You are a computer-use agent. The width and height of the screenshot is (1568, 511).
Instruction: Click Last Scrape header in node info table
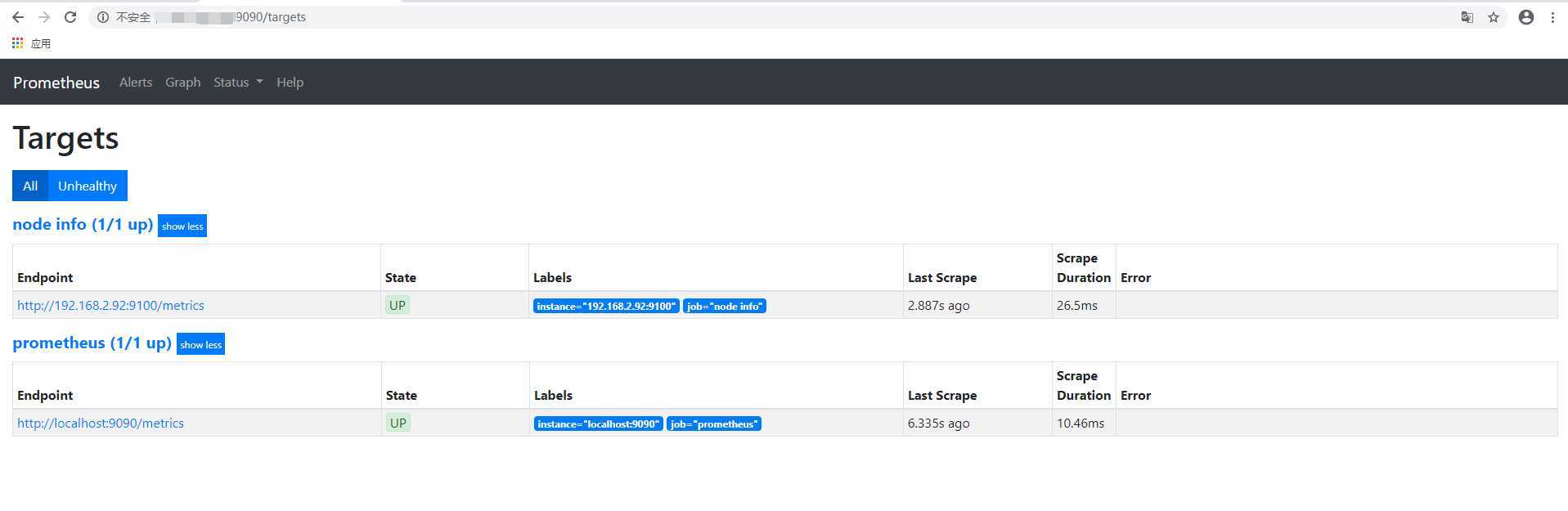(942, 278)
